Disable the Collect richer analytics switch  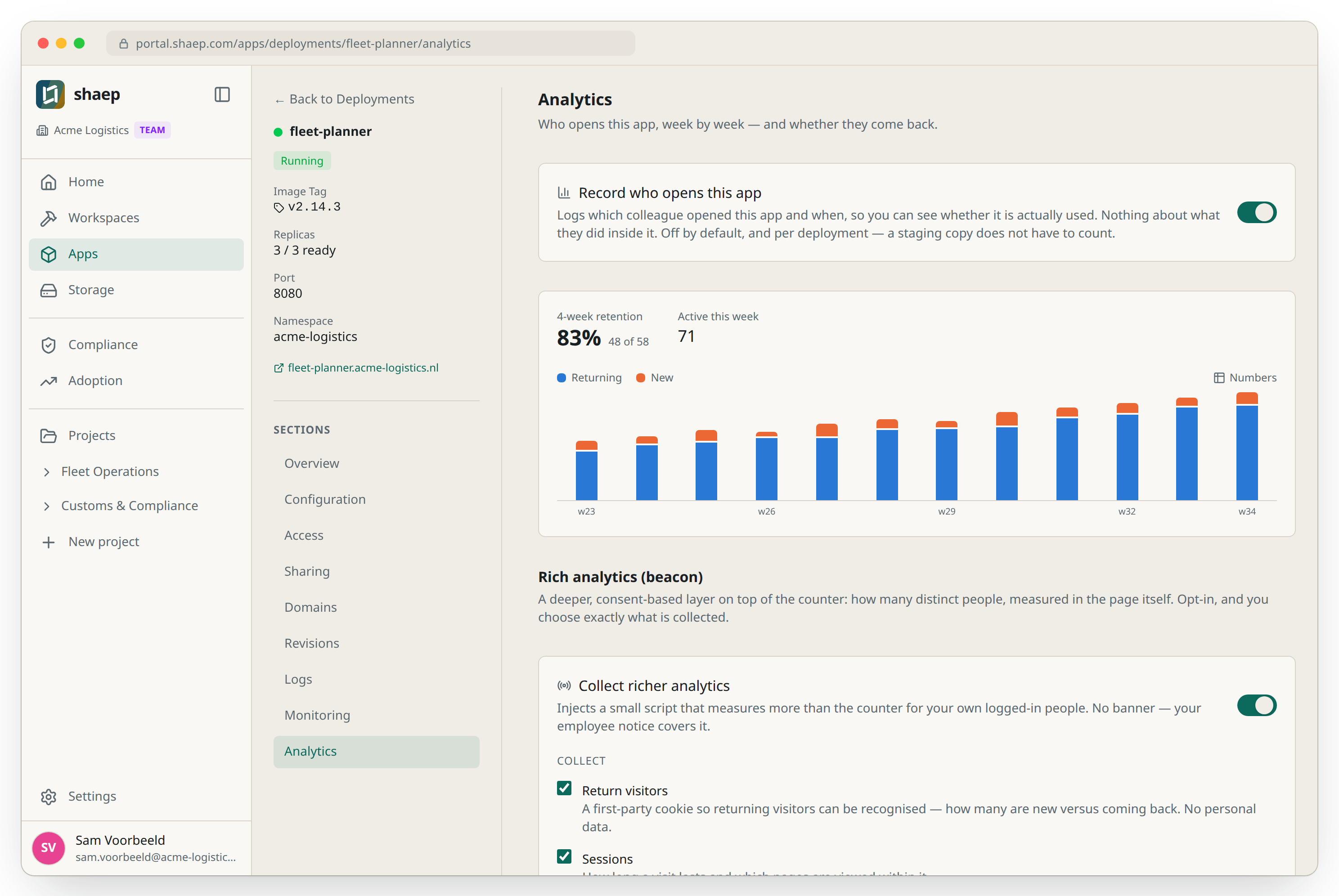(1256, 705)
